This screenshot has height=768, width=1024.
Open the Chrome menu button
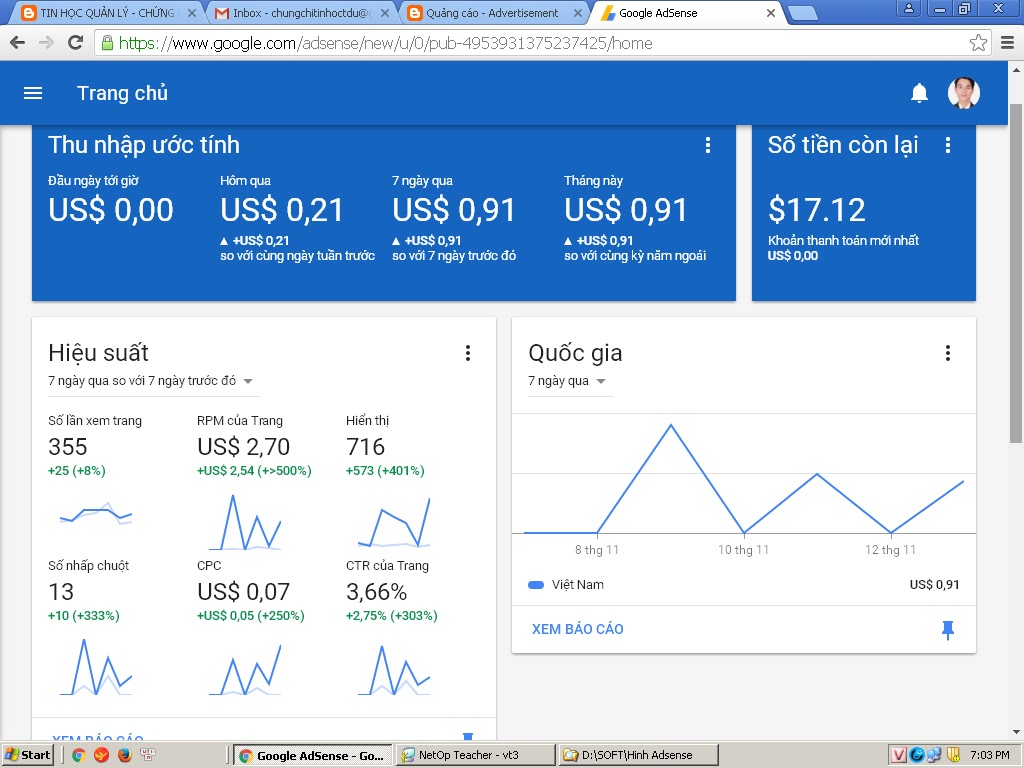pyautogui.click(x=1008, y=43)
